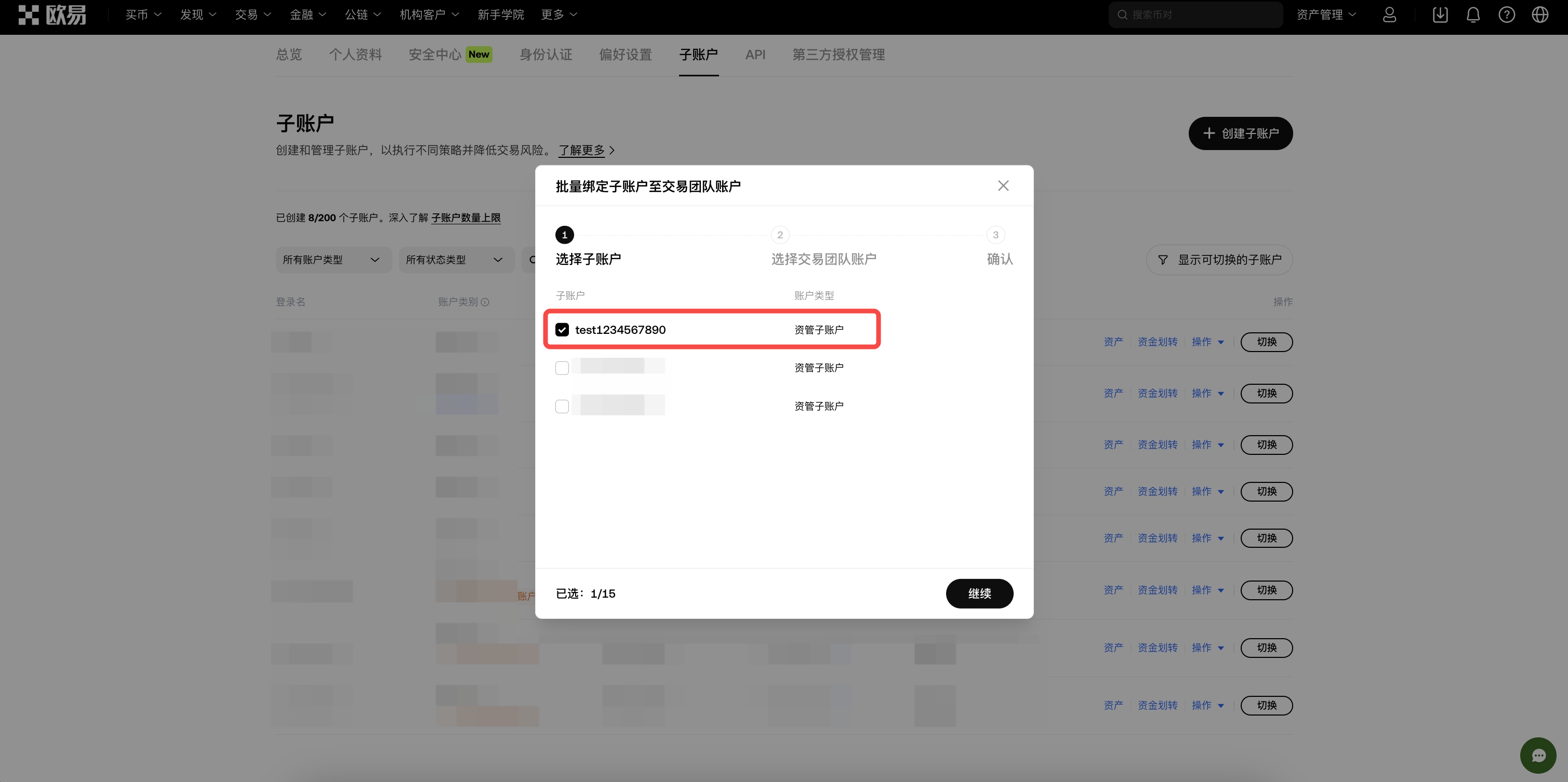1568x782 pixels.
Task: Click the info icon beside 账户类别
Action: click(x=485, y=302)
